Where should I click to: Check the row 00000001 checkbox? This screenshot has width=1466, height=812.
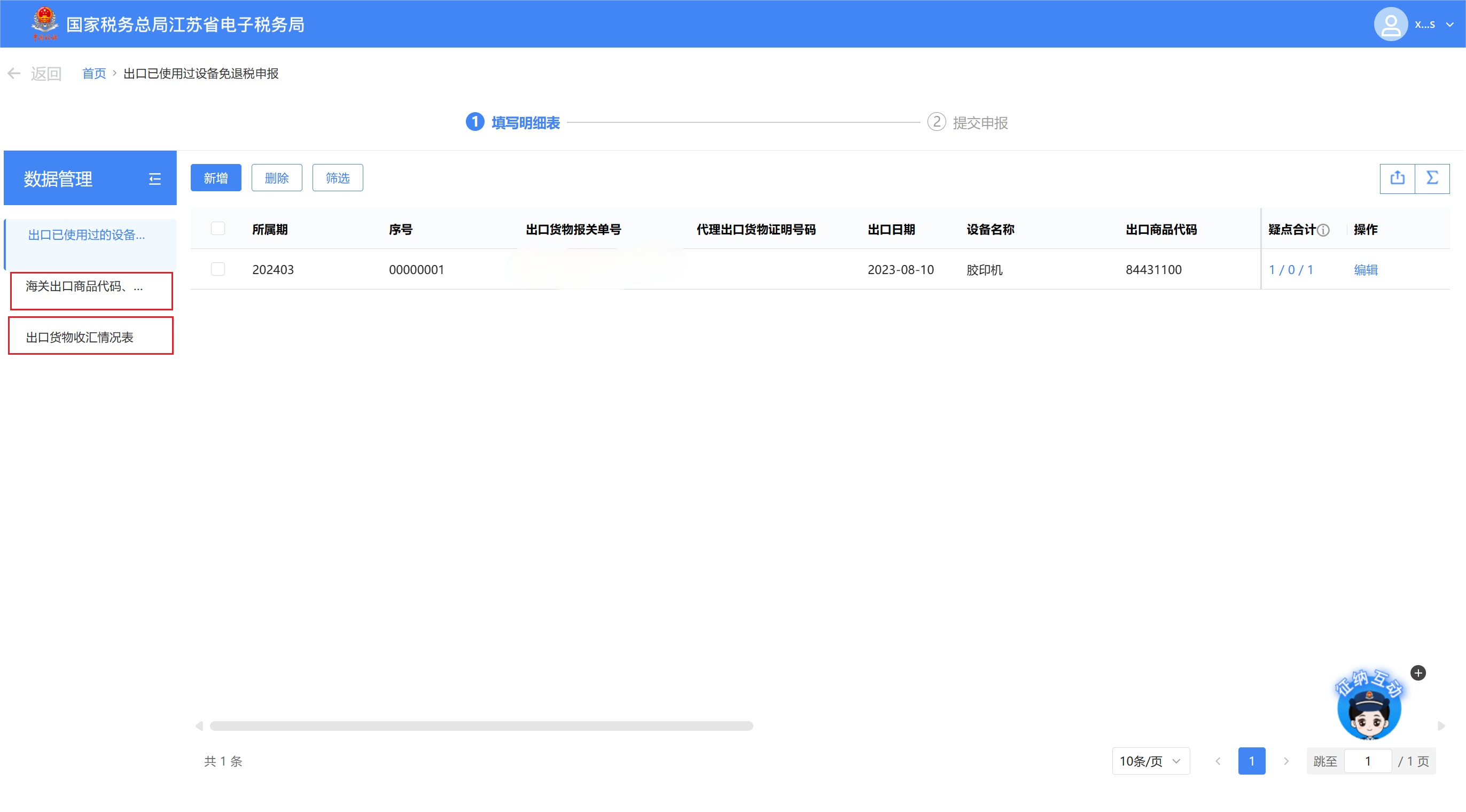[218, 269]
